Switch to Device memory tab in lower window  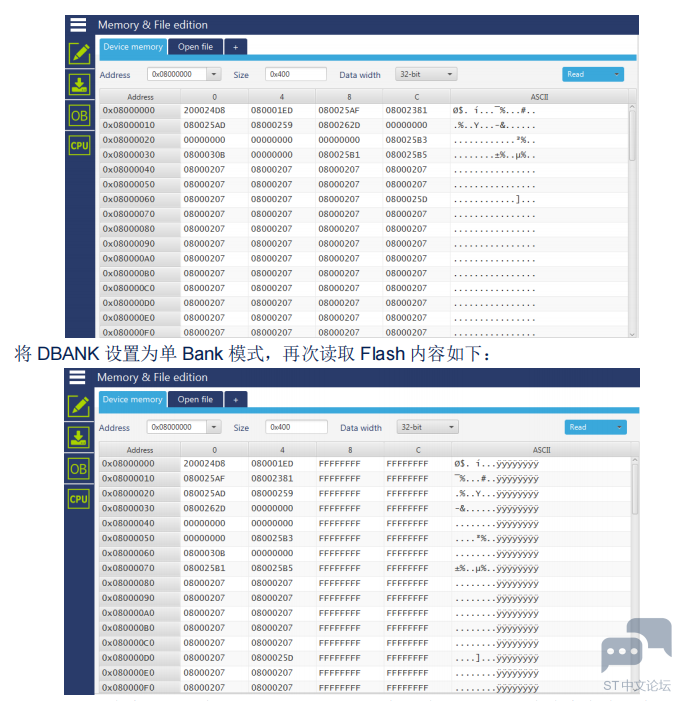tap(132, 400)
